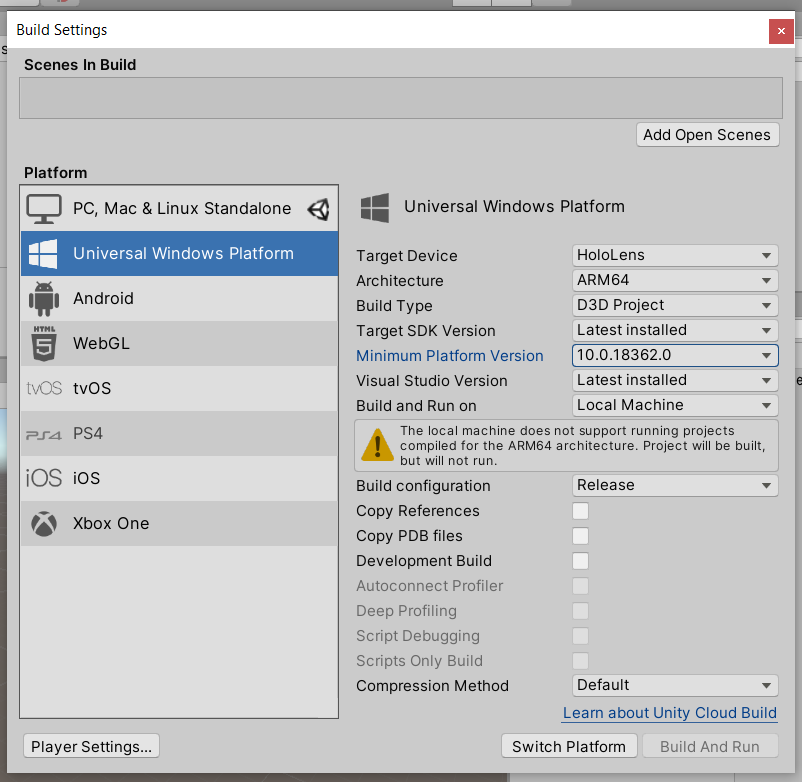
Task: Open the Build Type dropdown showing D3D Project
Action: point(675,305)
